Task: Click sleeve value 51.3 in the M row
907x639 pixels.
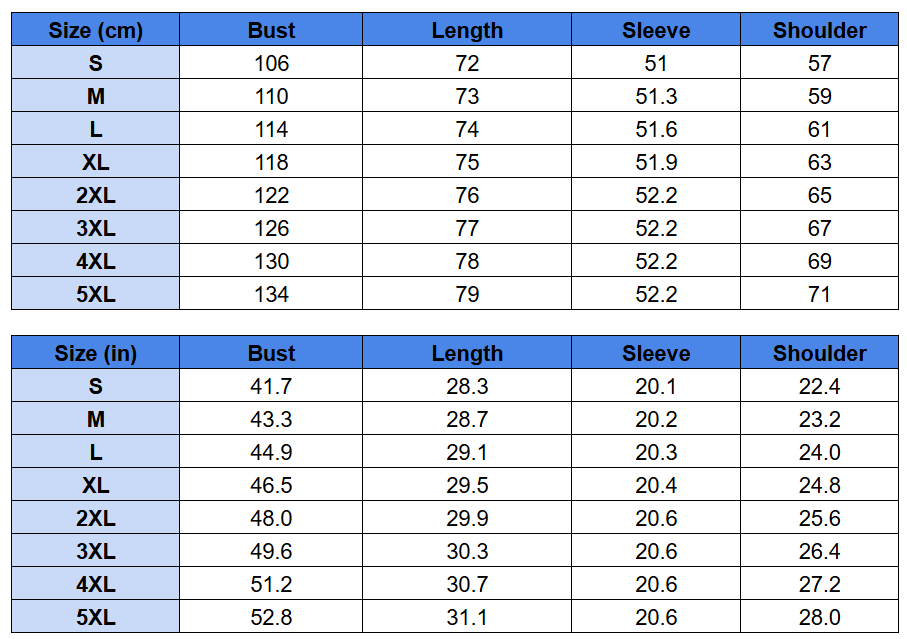Action: (x=656, y=96)
